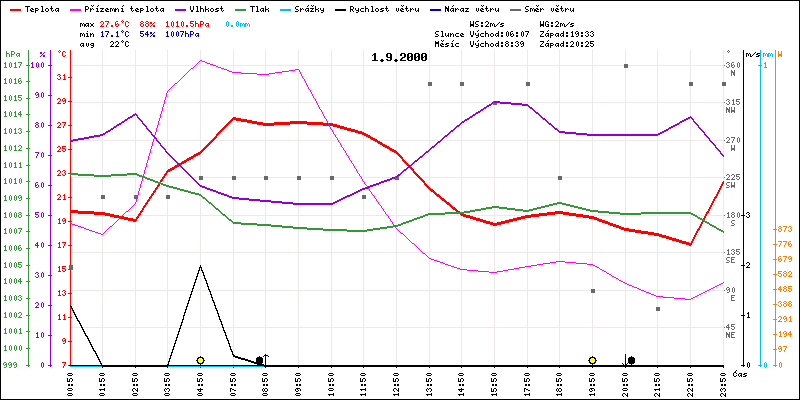This screenshot has height=400, width=800.
Task: Click the black wind speed peak at 04:50
Action: pos(201,266)
